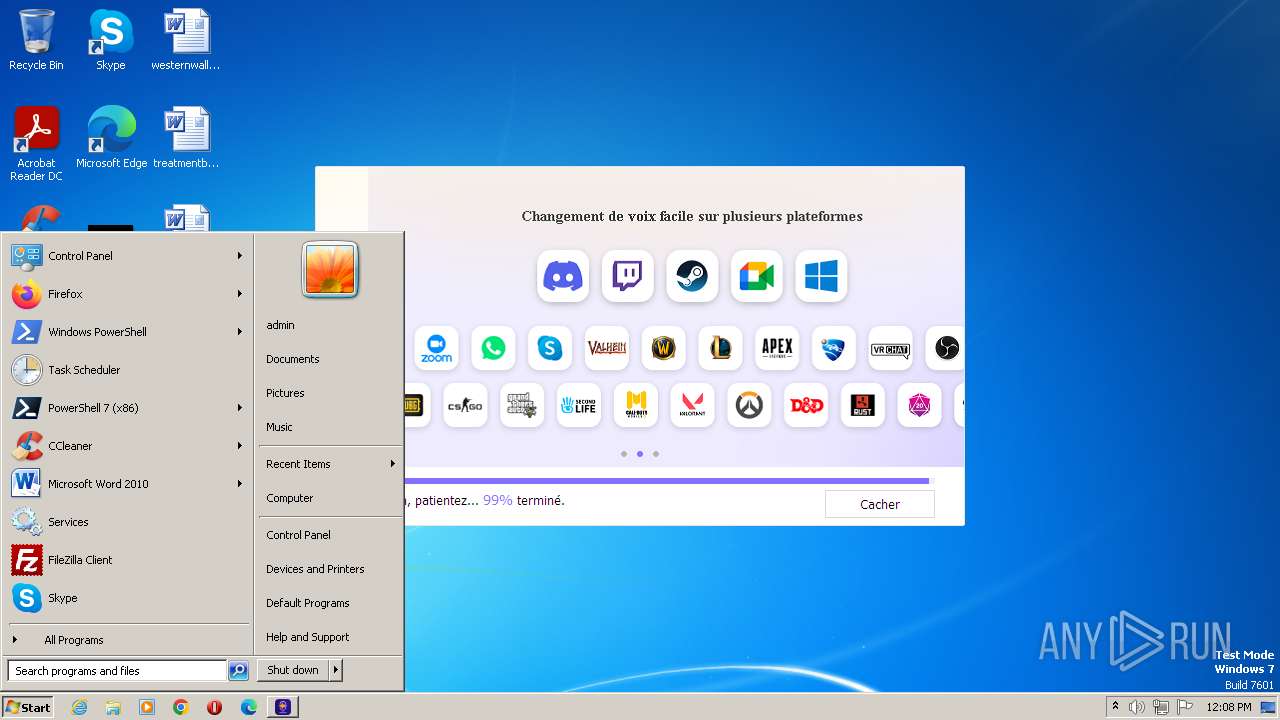Click the Discord platform icon in installer
The height and width of the screenshot is (720, 1280).
[563, 276]
